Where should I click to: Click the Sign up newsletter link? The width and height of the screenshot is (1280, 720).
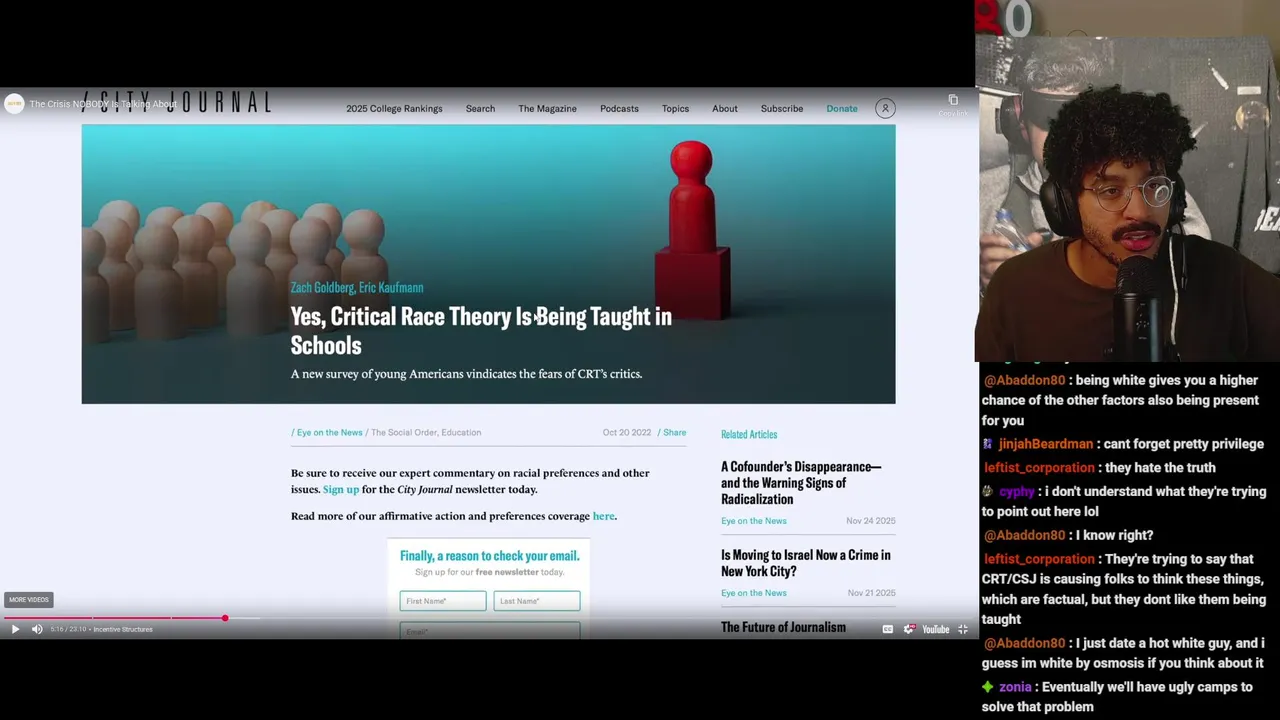[341, 489]
